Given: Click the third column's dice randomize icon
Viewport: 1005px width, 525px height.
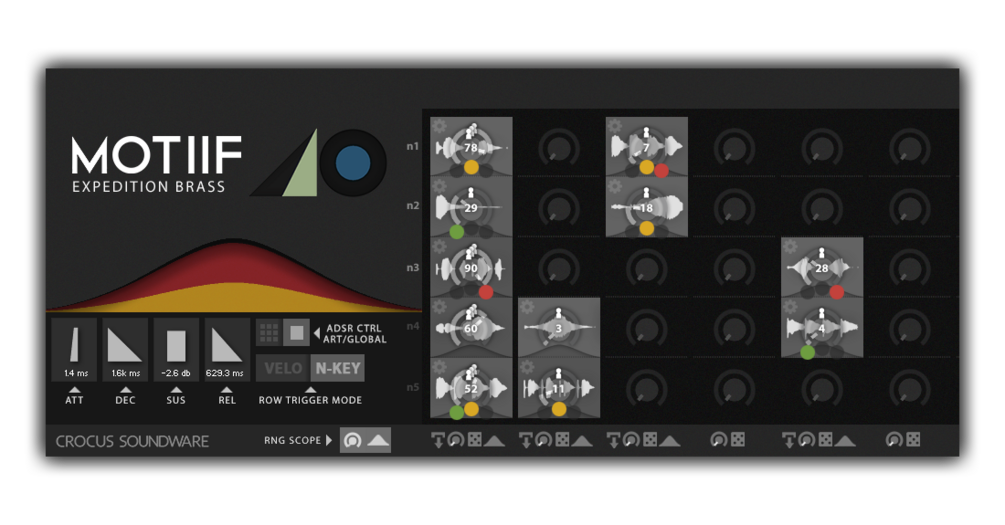Looking at the screenshot, I should (x=649, y=440).
